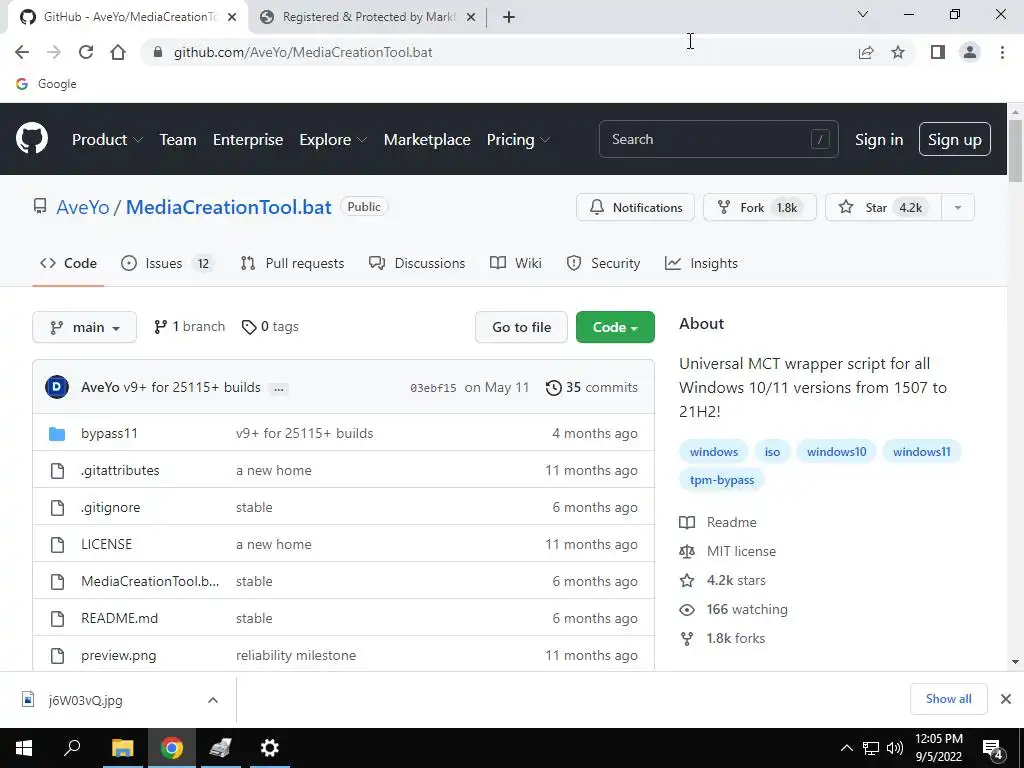Viewport: 1024px width, 768px height.
Task: Click the volume speaker tray icon
Action: click(895, 748)
